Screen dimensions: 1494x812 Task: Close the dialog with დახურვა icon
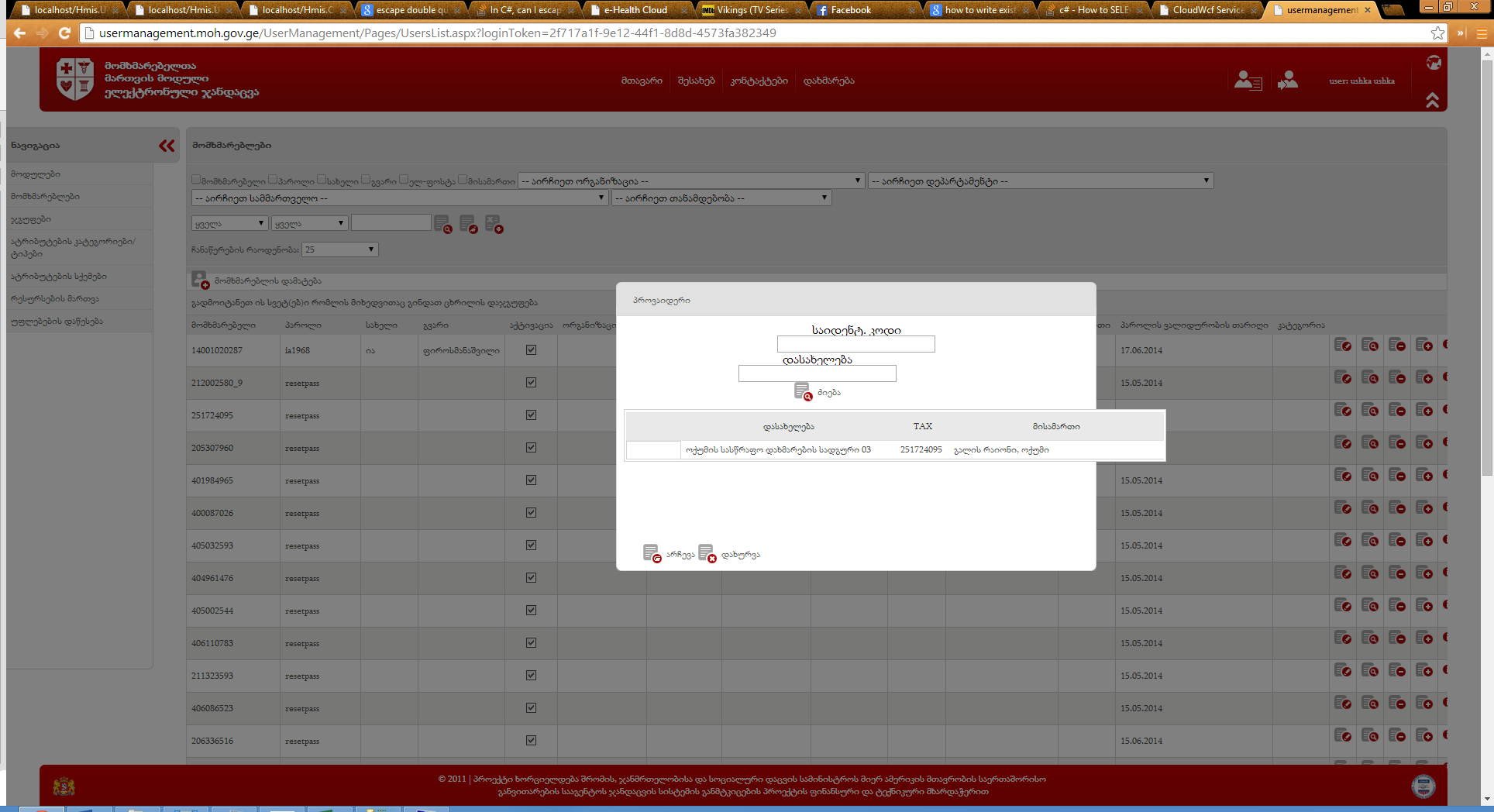(707, 554)
